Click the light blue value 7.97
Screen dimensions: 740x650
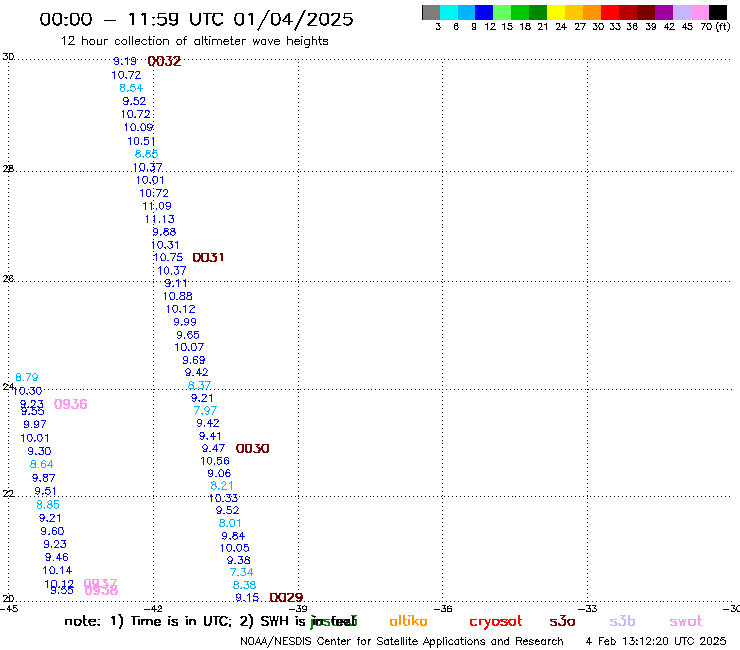tap(205, 411)
